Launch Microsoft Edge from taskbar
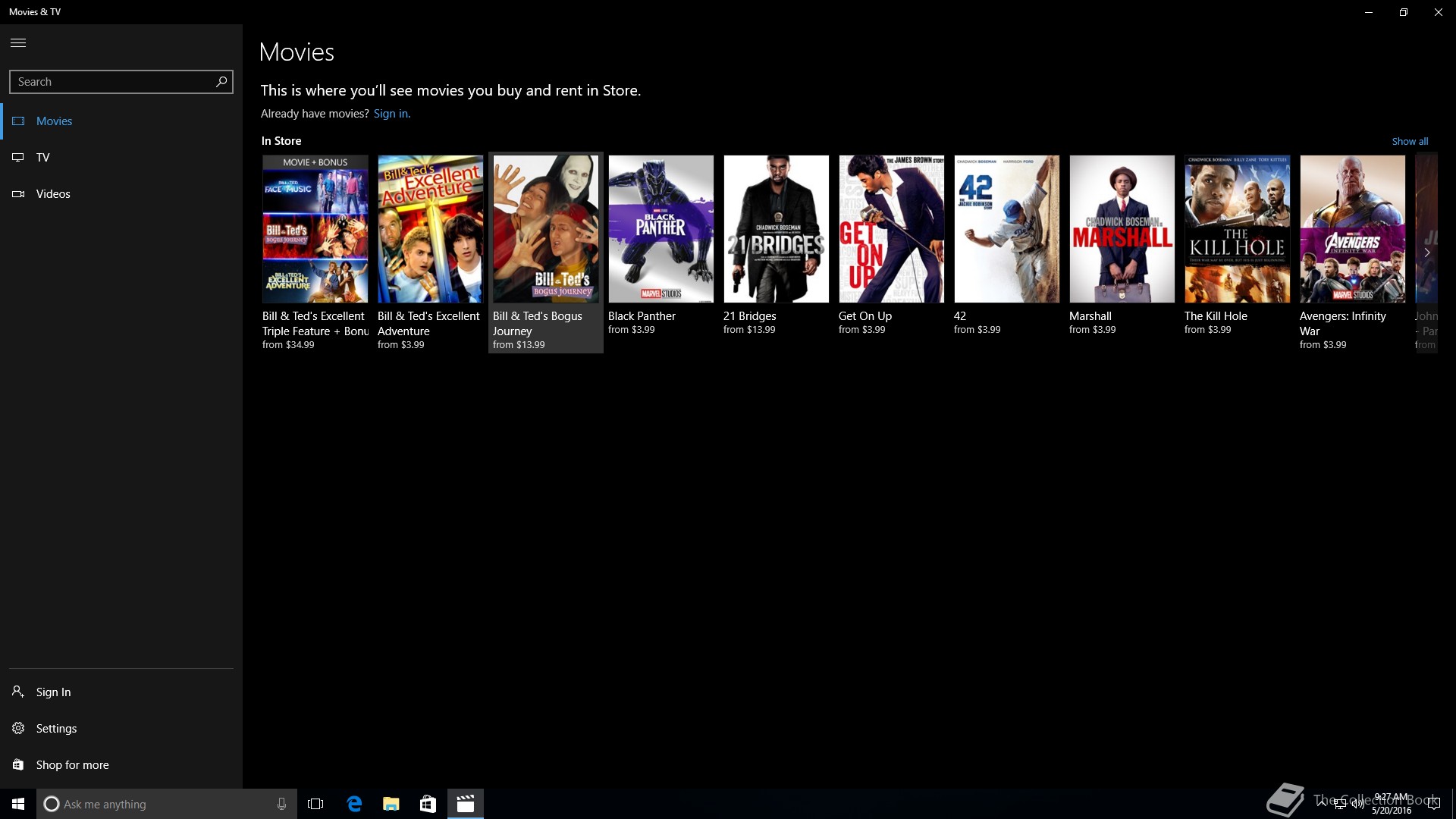1456x819 pixels. point(354,804)
